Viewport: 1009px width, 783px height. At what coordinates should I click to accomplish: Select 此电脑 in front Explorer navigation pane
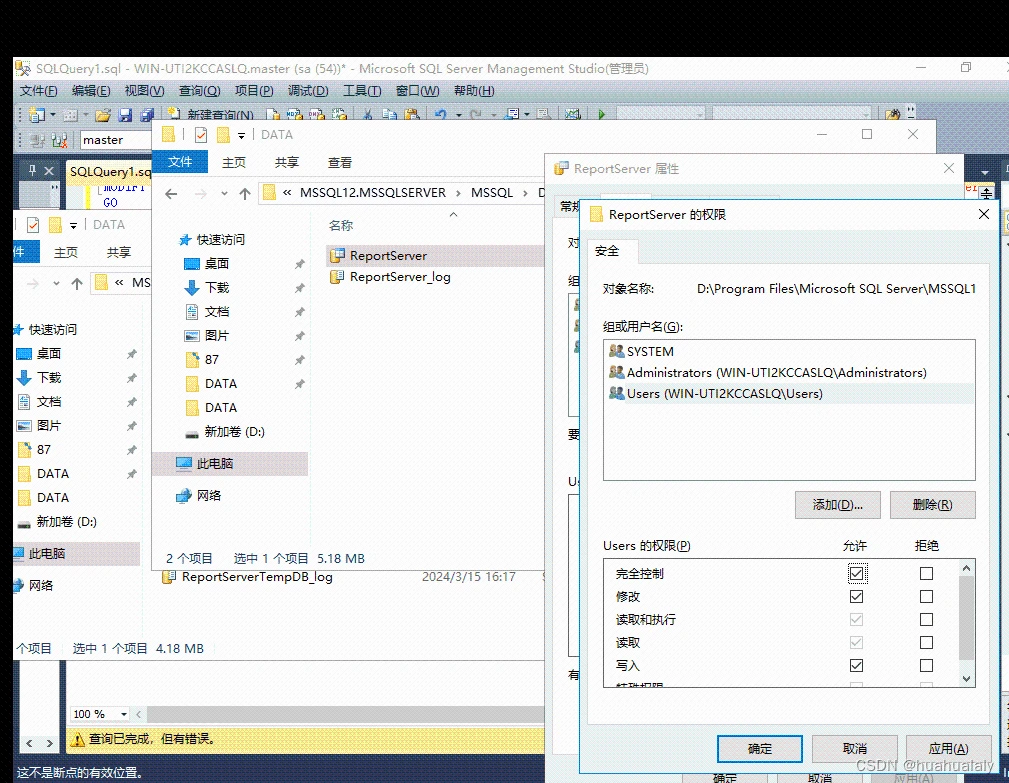click(x=215, y=463)
